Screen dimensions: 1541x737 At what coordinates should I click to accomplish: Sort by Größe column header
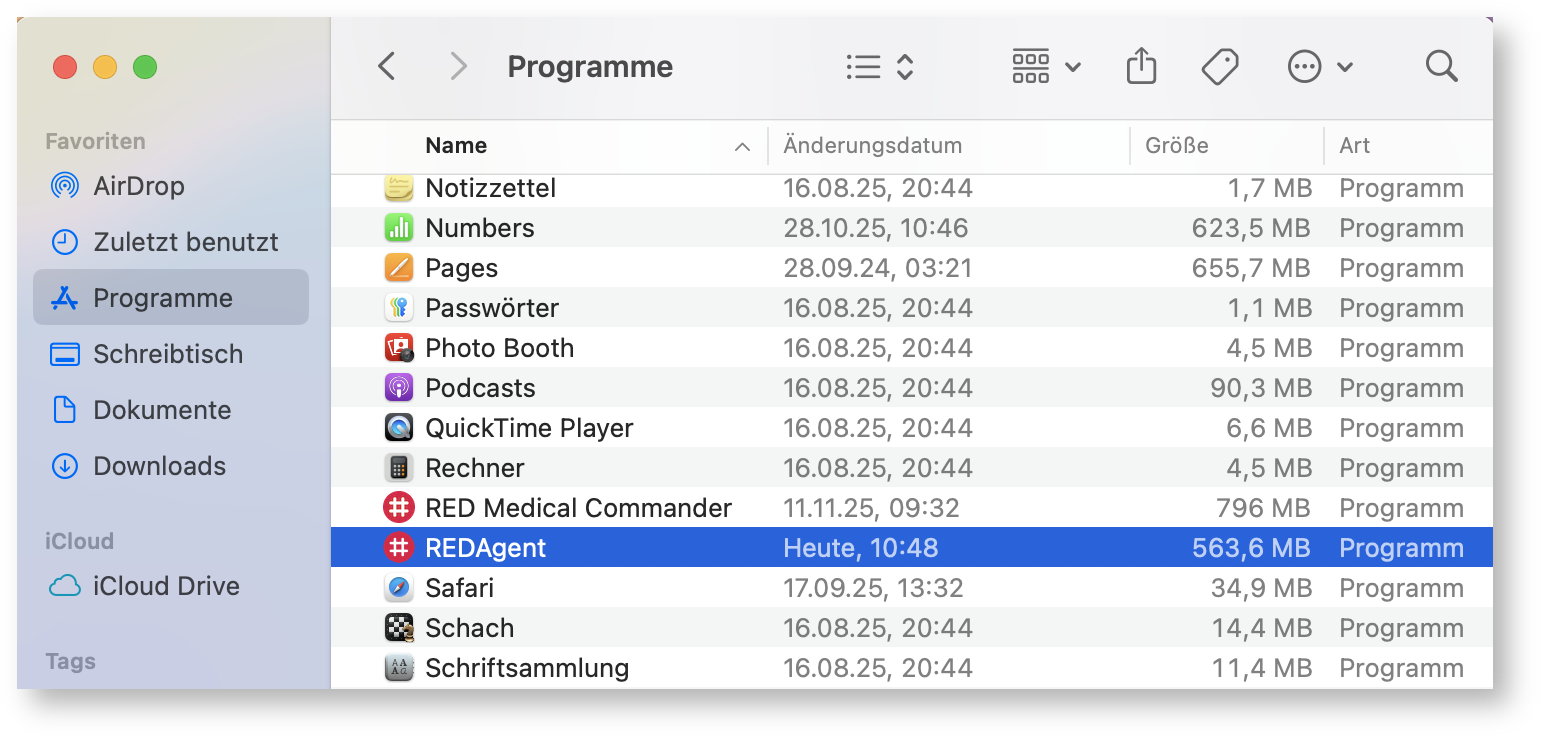click(x=1176, y=146)
